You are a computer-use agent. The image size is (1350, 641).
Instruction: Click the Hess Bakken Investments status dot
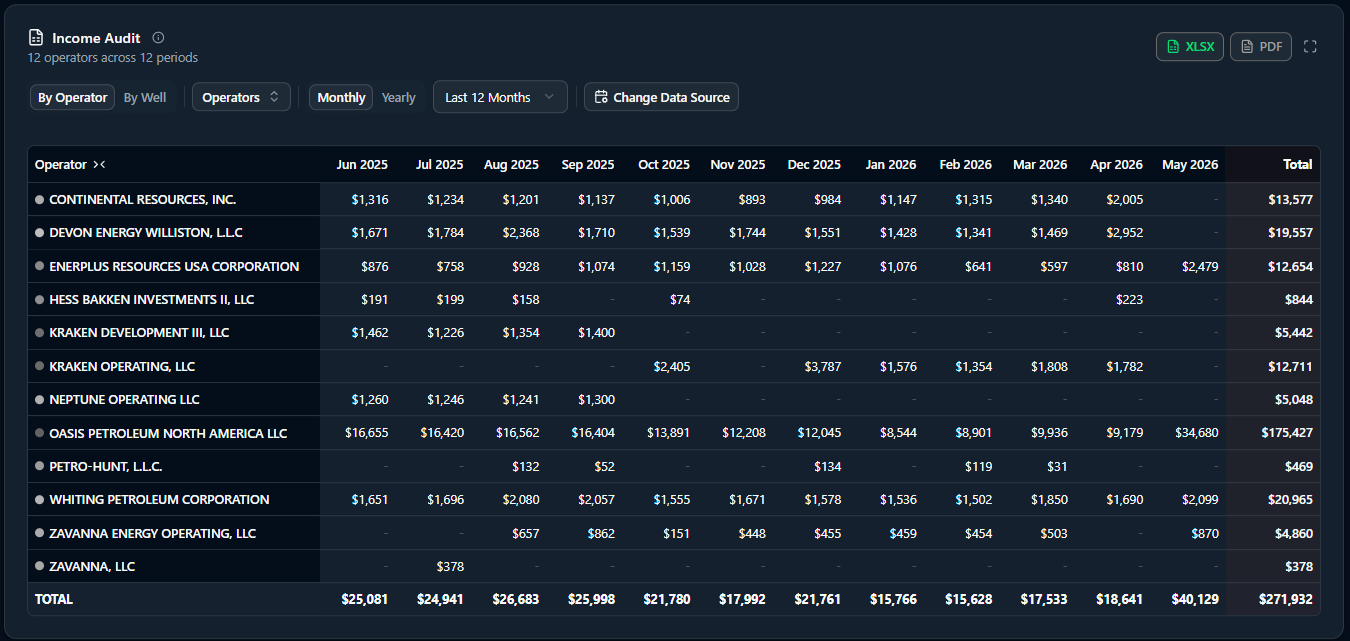click(x=39, y=299)
